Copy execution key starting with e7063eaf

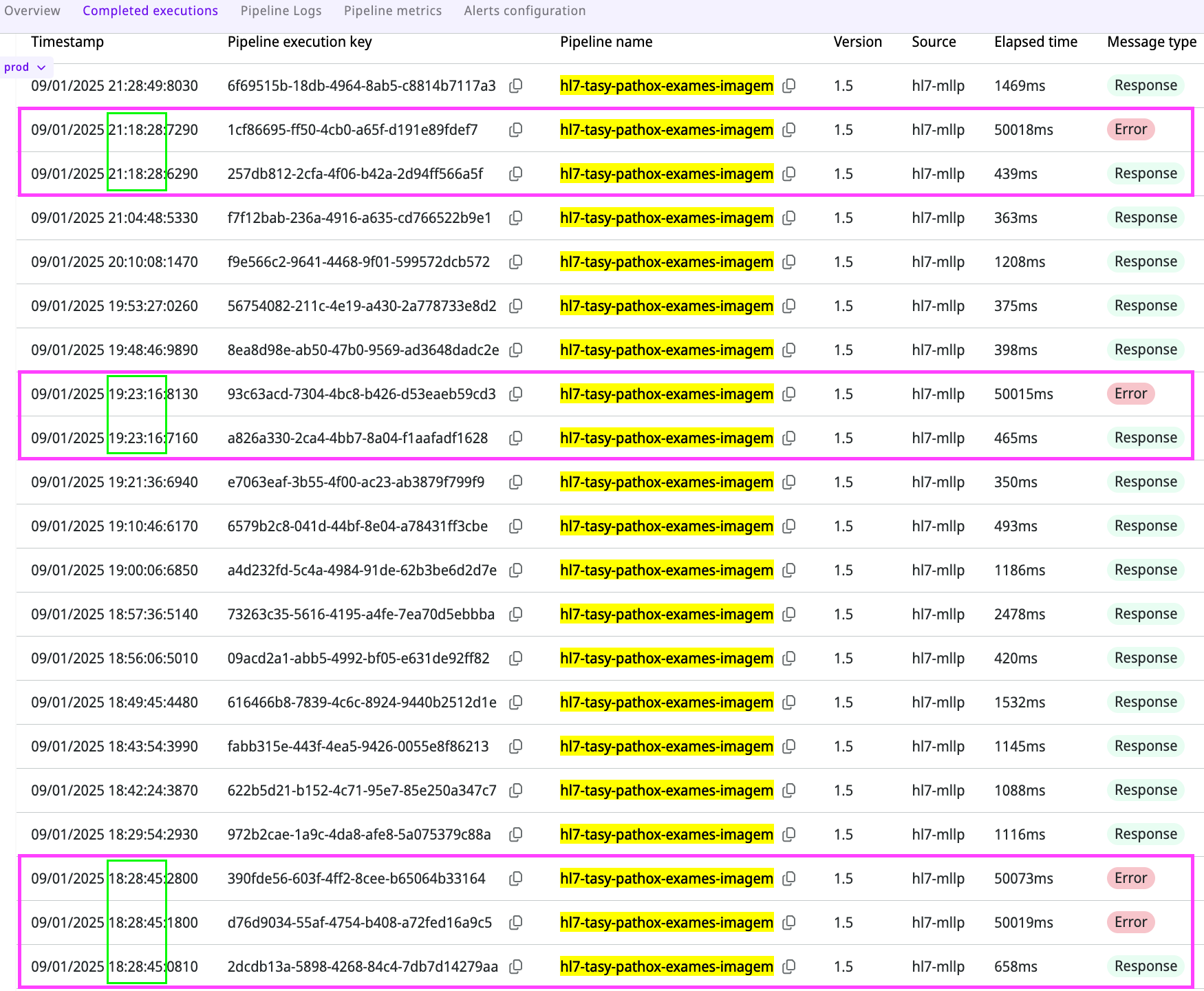tap(515, 482)
